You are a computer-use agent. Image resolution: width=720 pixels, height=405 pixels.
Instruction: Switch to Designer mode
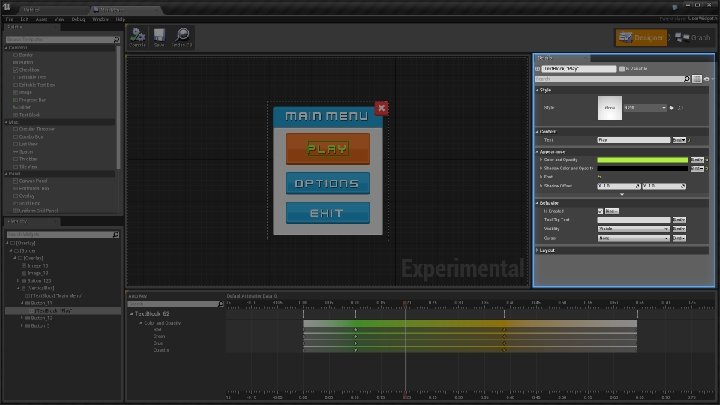click(643, 37)
